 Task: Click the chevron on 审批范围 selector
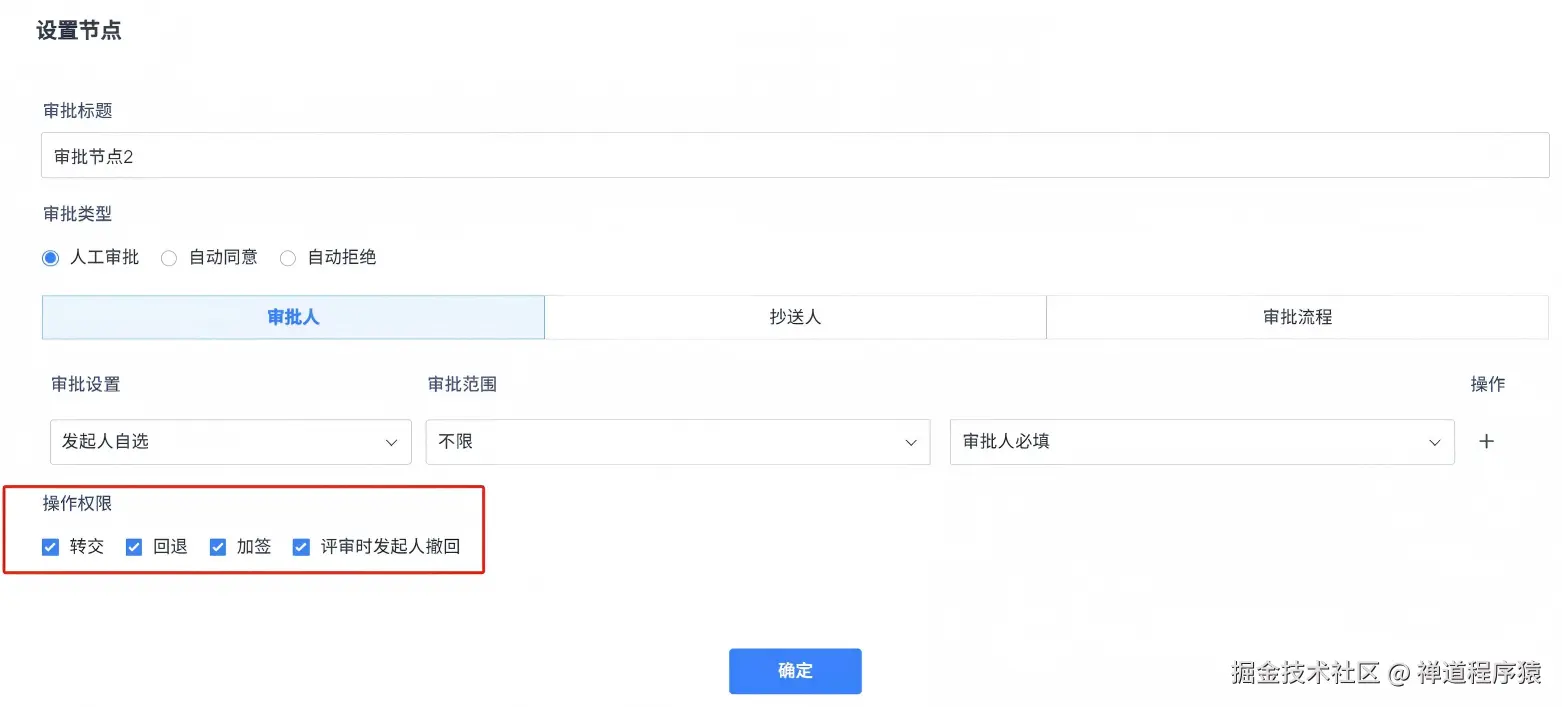tap(910, 441)
